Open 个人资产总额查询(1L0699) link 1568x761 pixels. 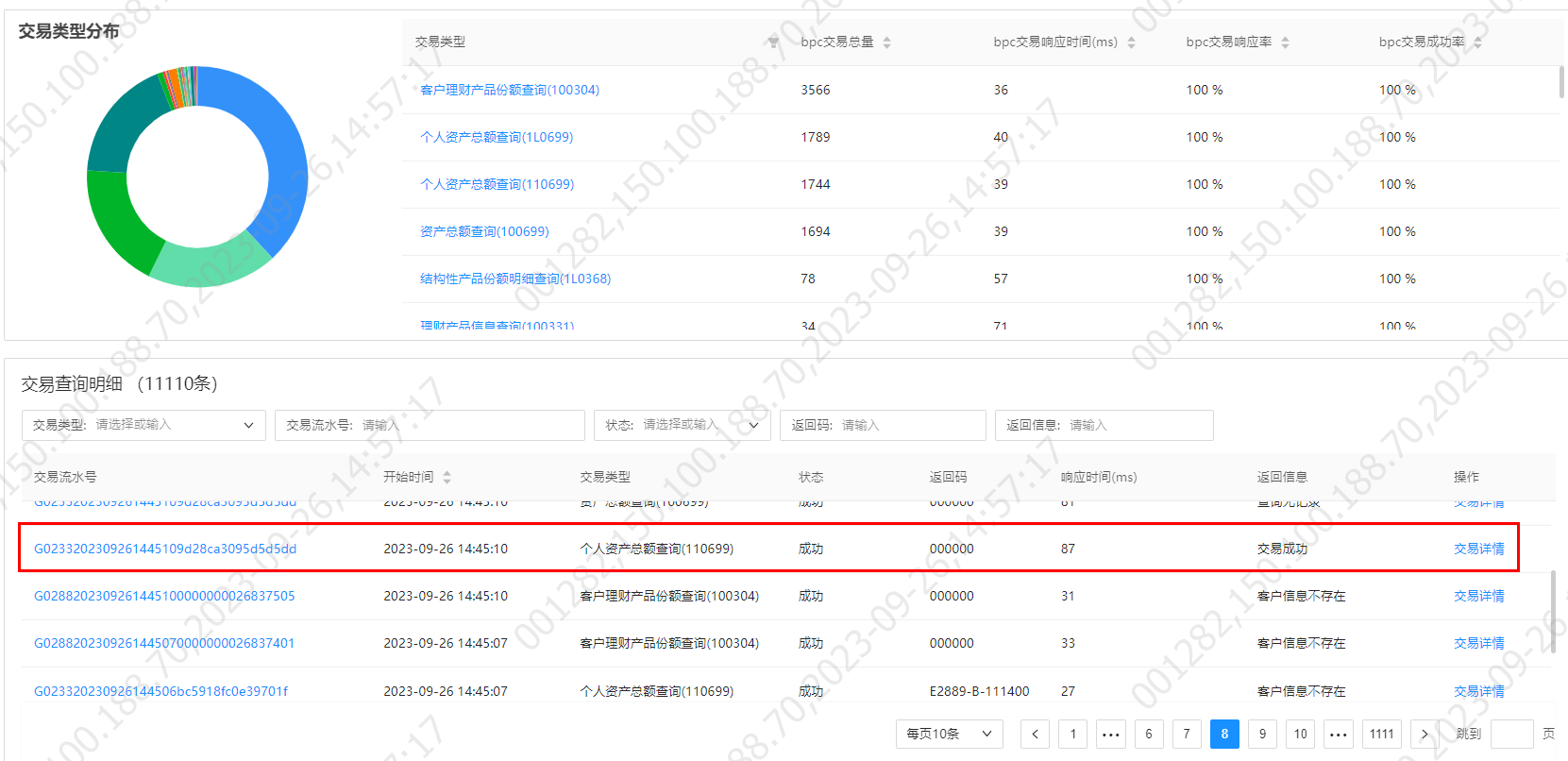(497, 137)
